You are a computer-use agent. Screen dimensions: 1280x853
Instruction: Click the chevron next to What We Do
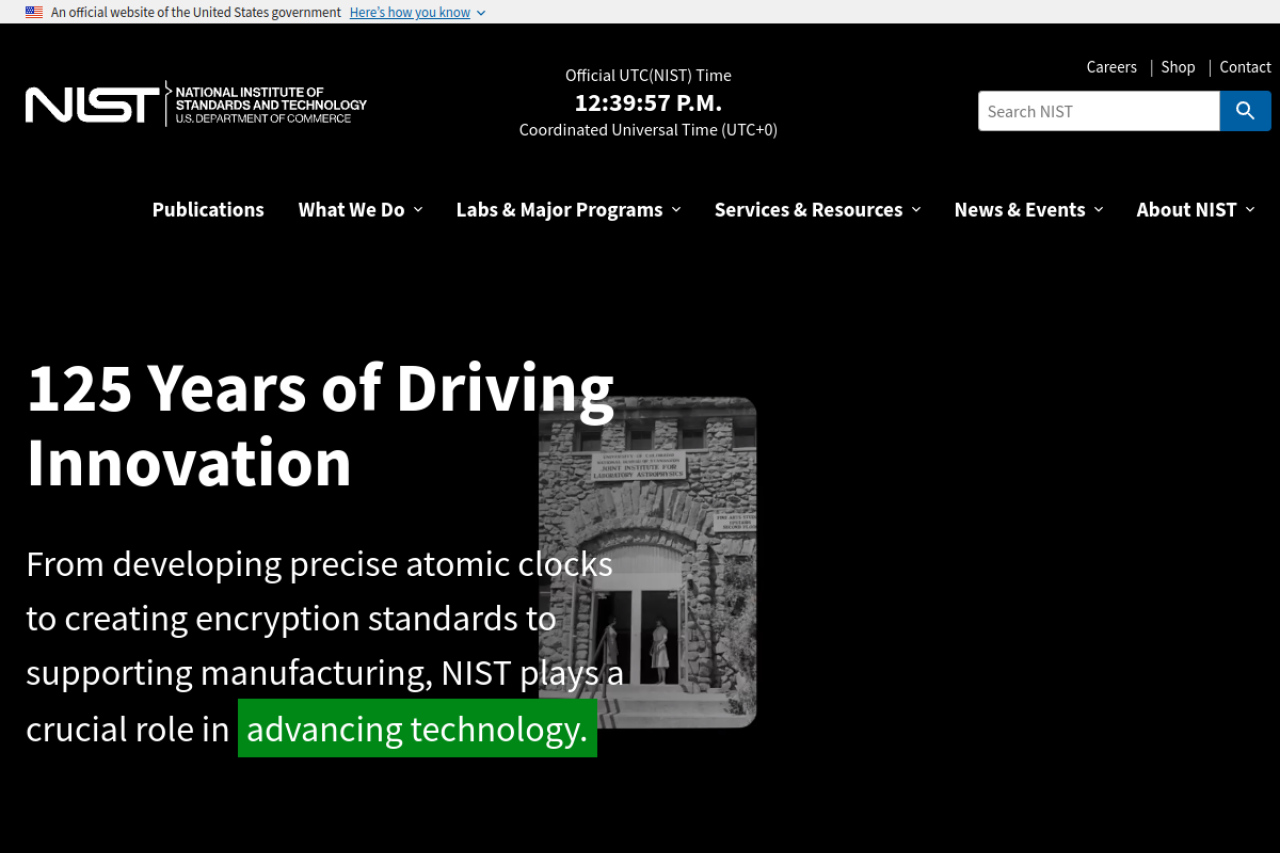pyautogui.click(x=418, y=210)
